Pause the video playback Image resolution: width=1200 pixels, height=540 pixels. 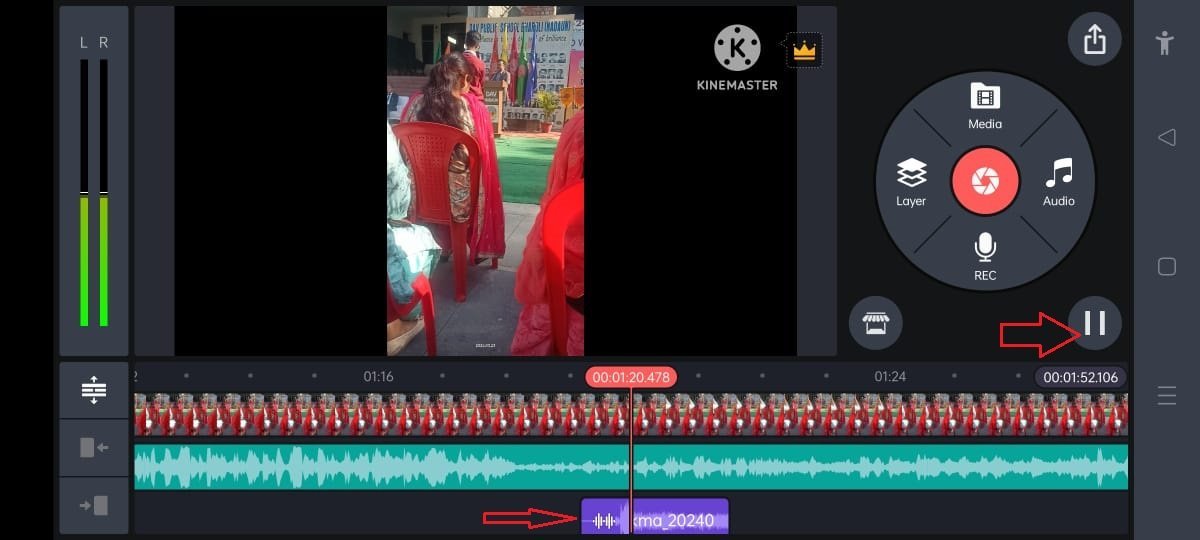1094,322
